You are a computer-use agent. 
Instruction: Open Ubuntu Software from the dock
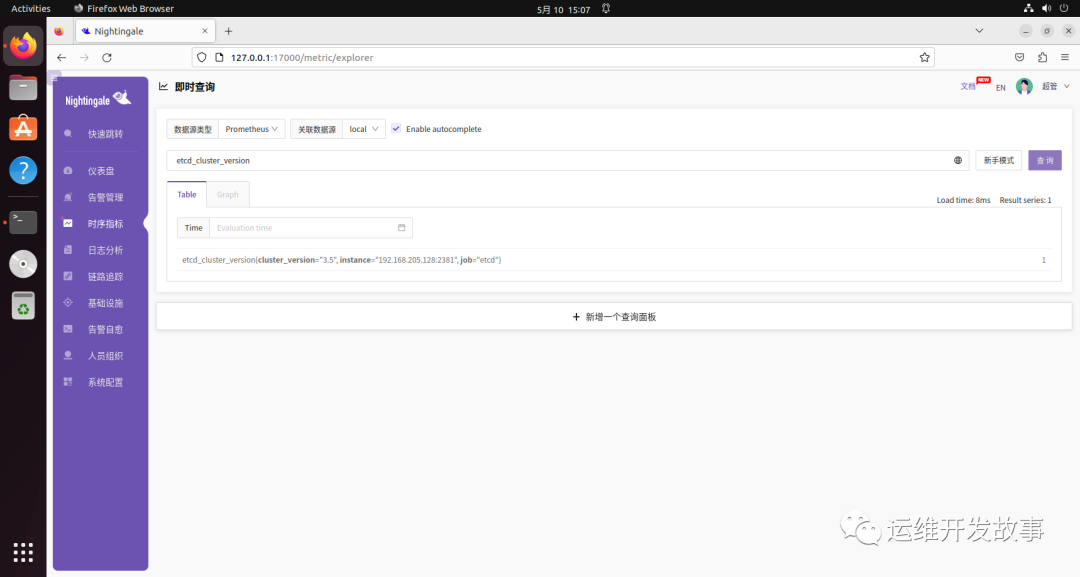[23, 129]
